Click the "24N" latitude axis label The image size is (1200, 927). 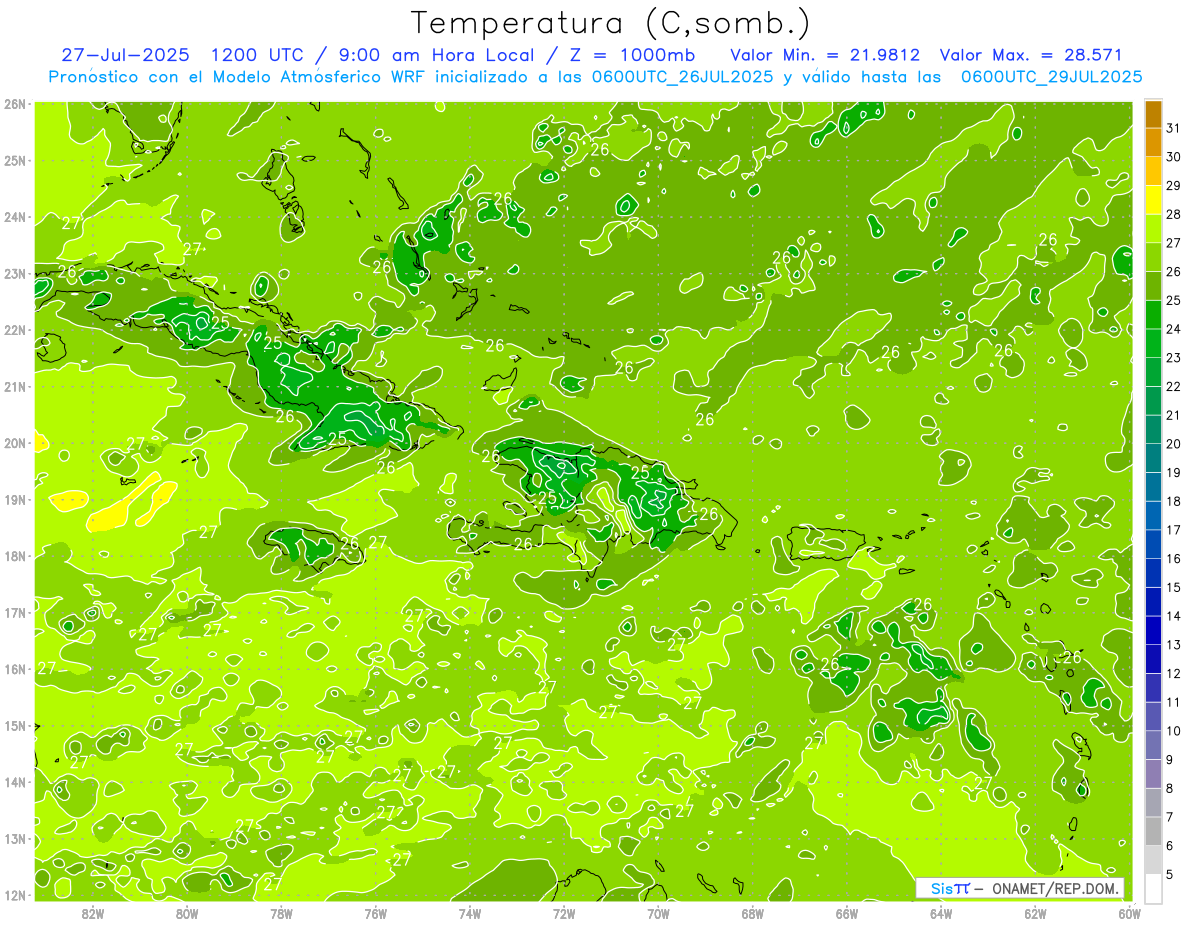tap(14, 217)
